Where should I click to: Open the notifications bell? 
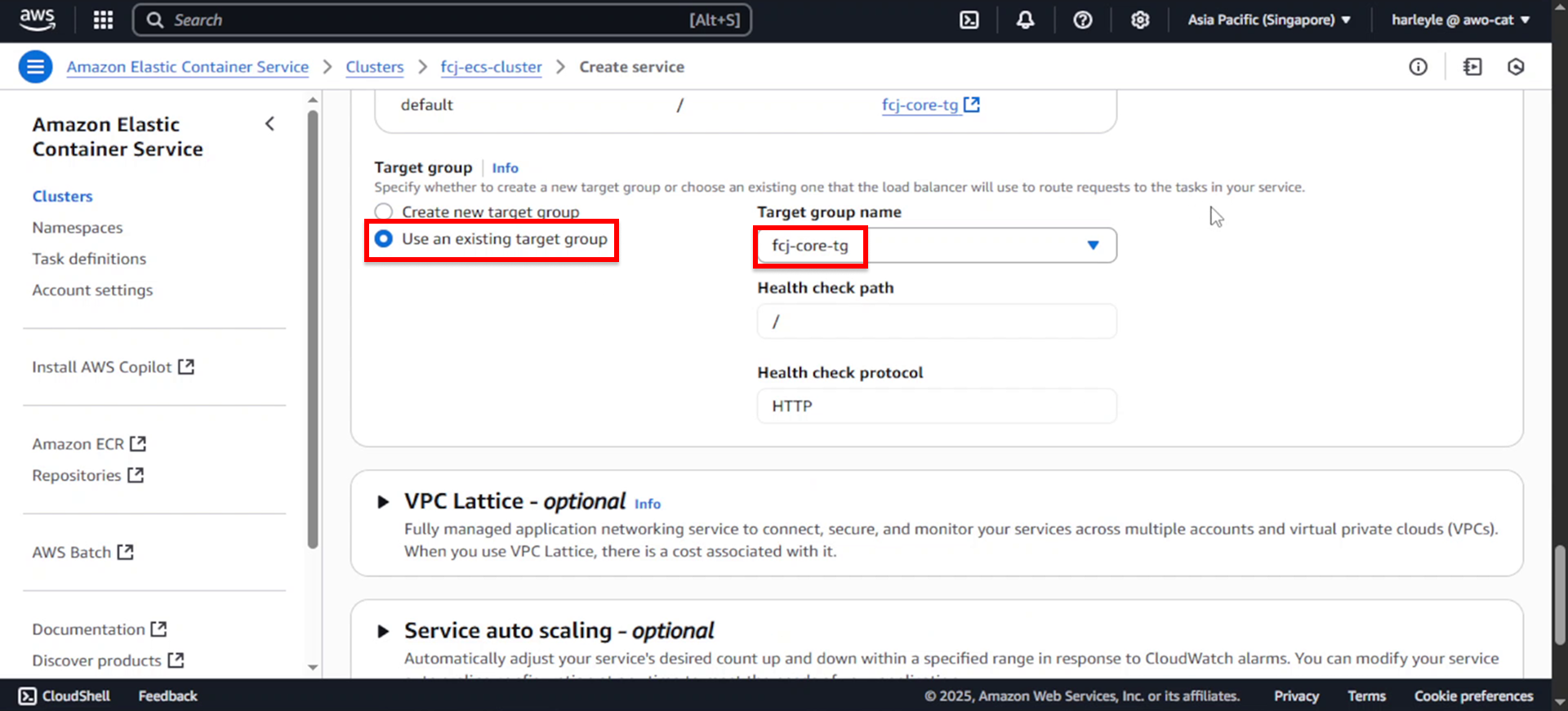pyautogui.click(x=1025, y=20)
